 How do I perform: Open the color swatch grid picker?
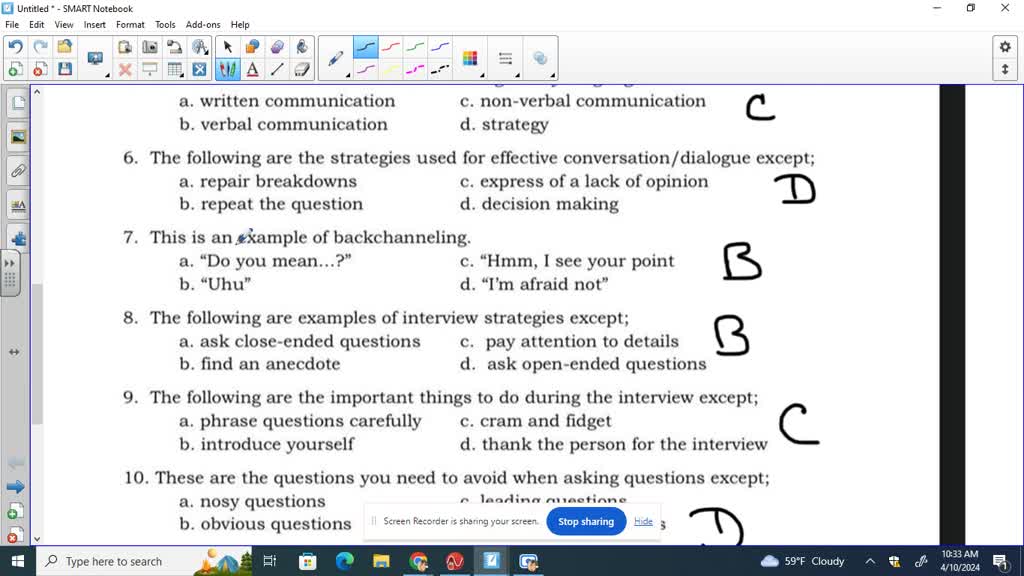click(471, 58)
